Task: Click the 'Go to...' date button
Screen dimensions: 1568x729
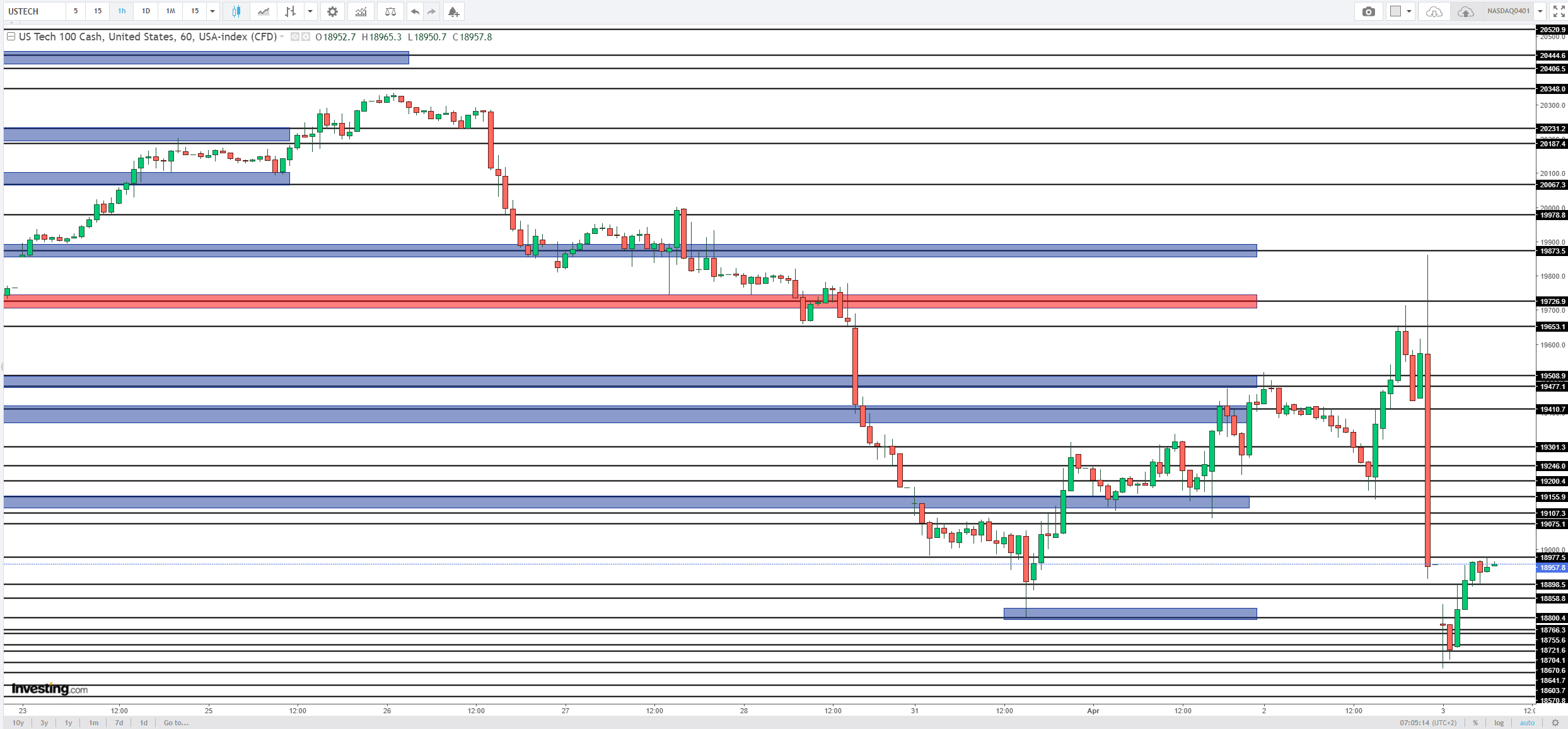Action: coord(176,723)
